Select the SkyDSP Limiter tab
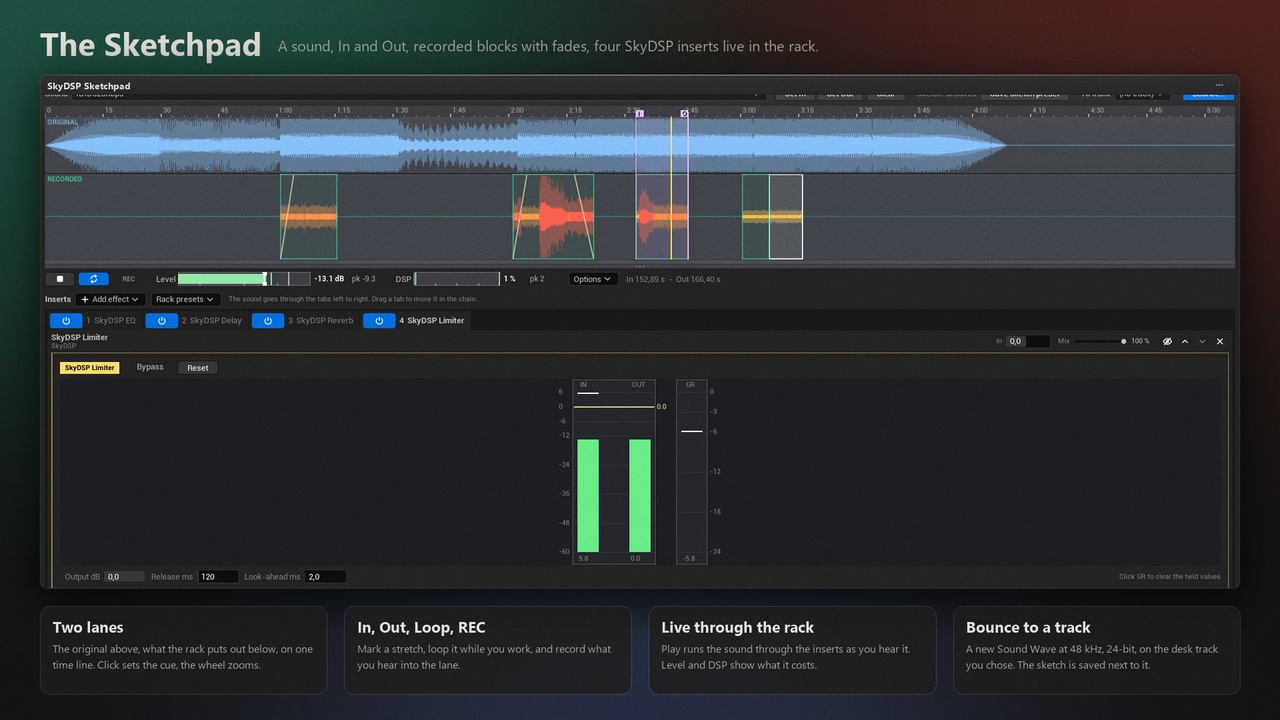 pyautogui.click(x=432, y=321)
